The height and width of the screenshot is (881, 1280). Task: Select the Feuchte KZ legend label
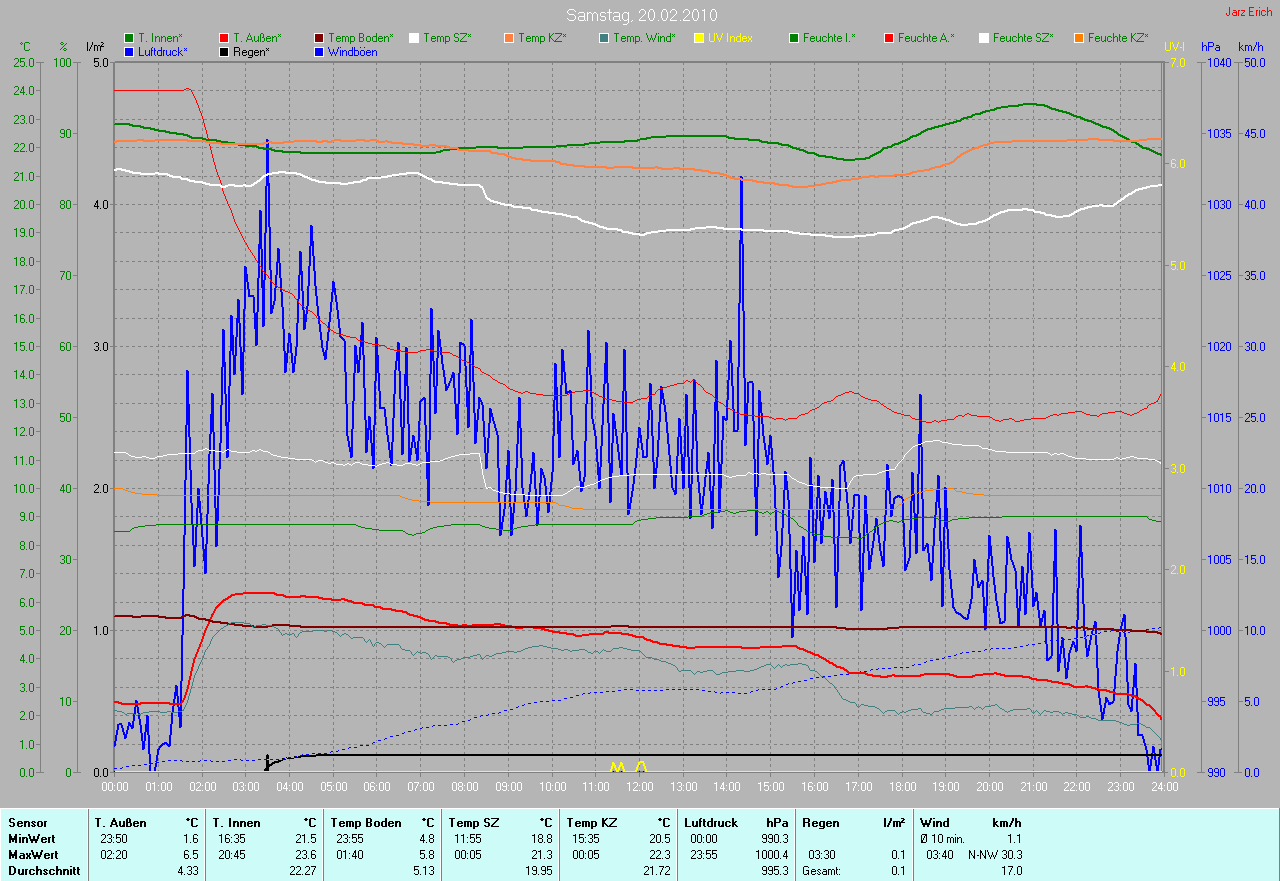1118,38
